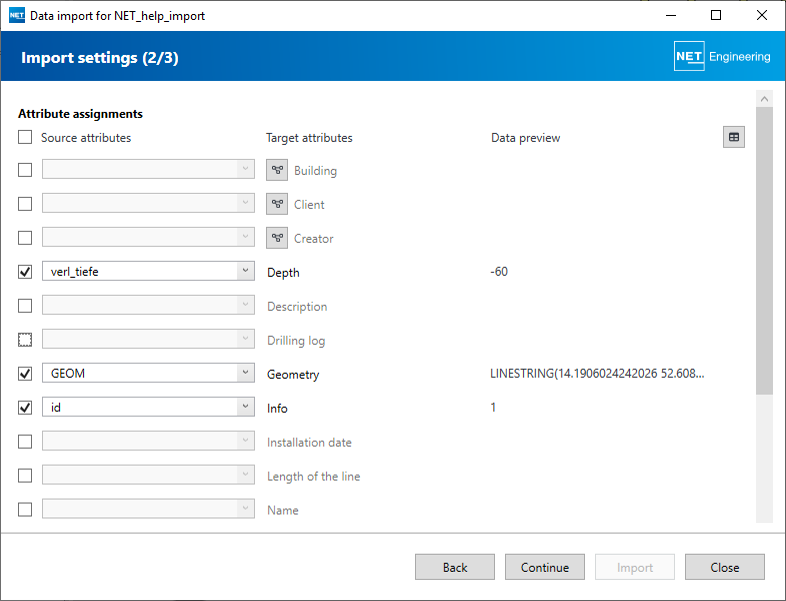Open the id source dropdown for Info
786x601 pixels.
click(x=148, y=407)
